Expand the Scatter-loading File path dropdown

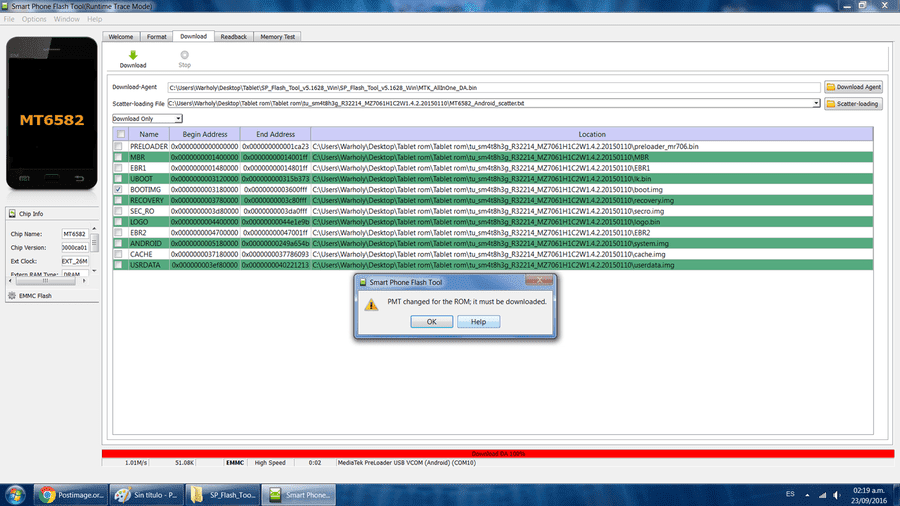tap(816, 103)
